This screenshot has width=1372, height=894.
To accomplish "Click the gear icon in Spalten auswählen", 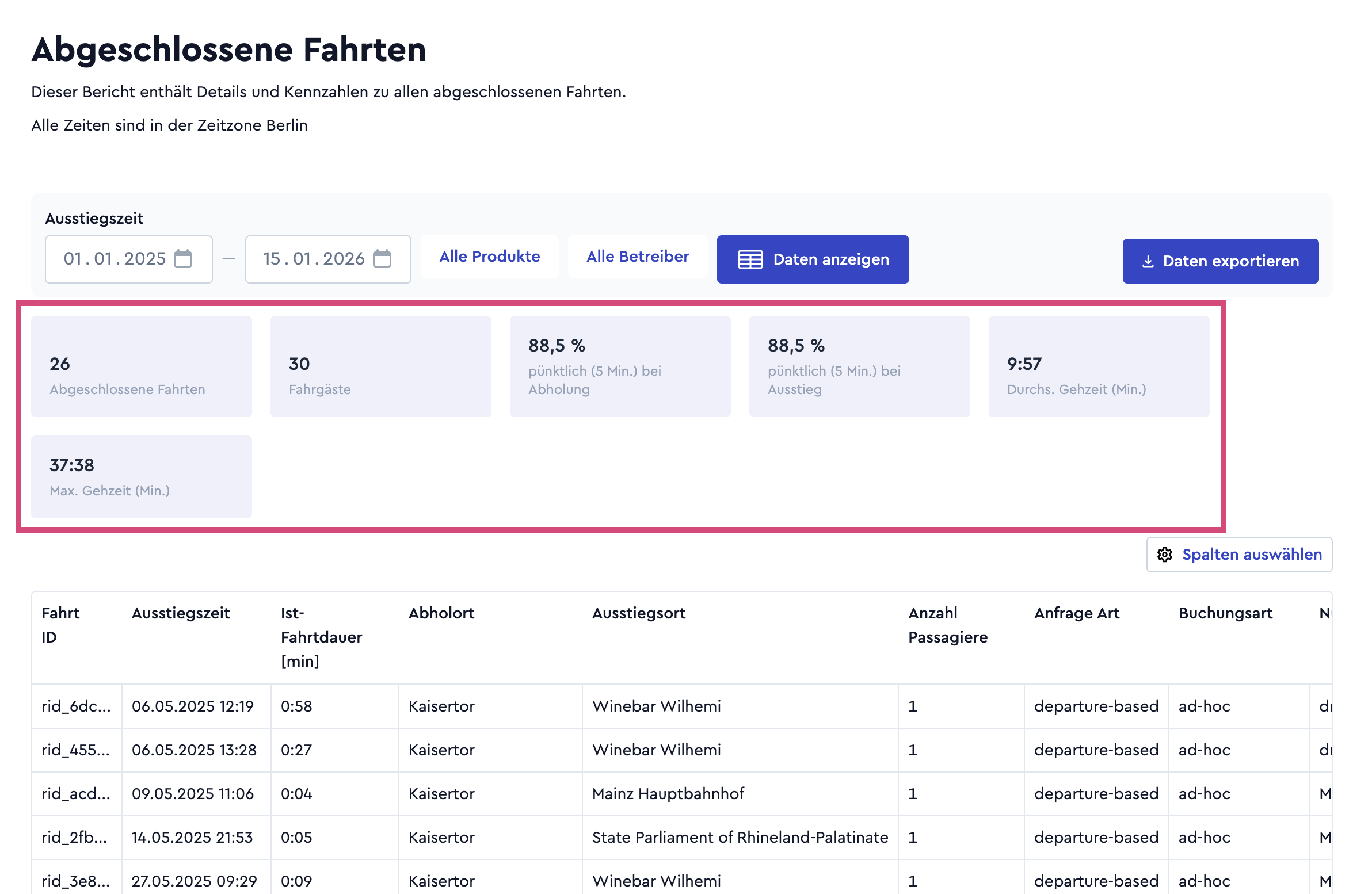I will pyautogui.click(x=1164, y=555).
